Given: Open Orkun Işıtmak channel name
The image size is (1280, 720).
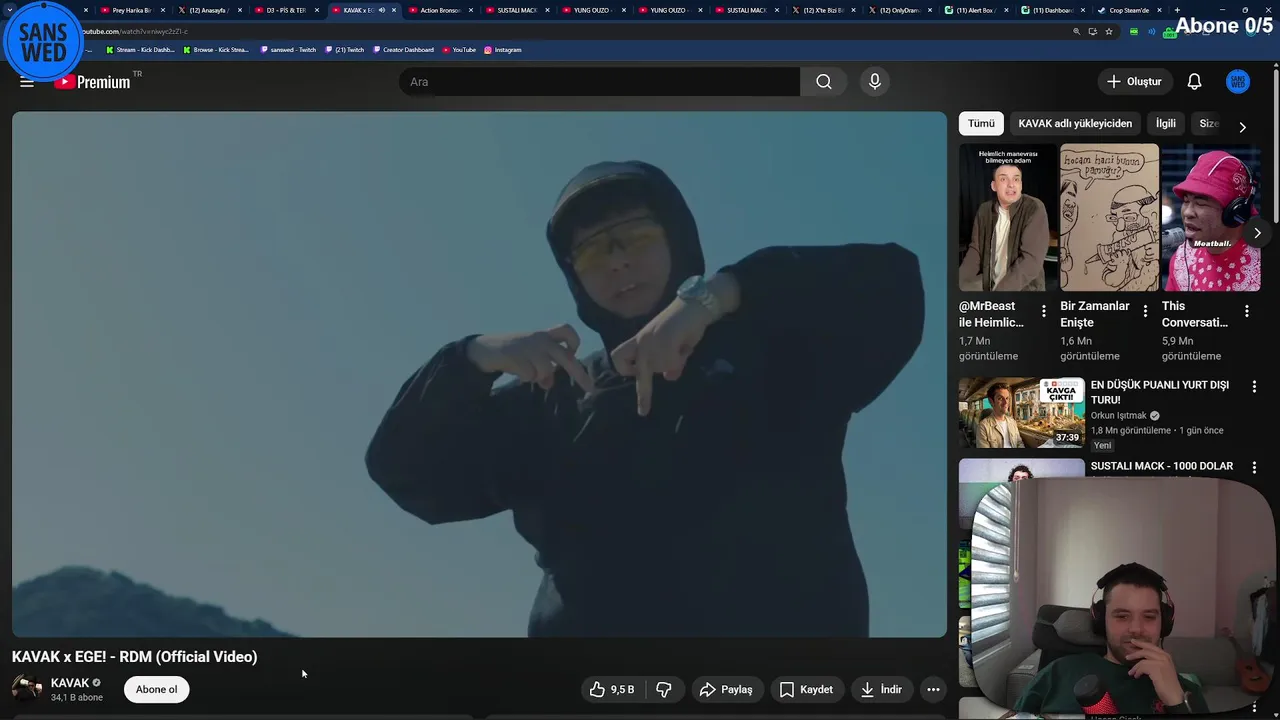Looking at the screenshot, I should [x=1119, y=415].
